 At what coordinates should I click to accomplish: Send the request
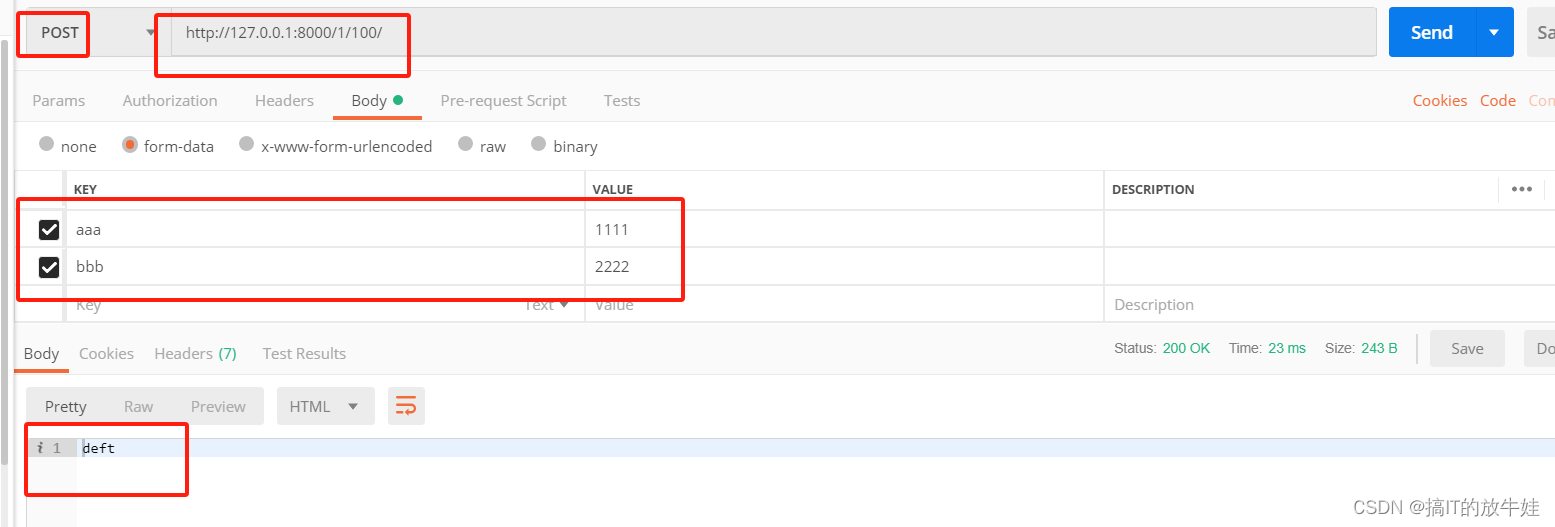coord(1432,32)
